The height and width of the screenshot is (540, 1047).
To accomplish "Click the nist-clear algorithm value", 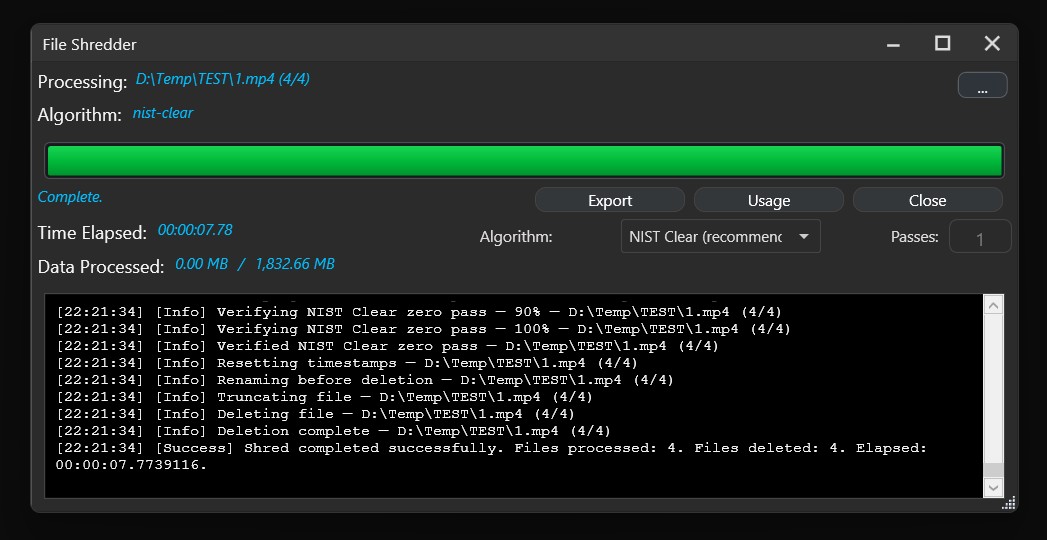I will [x=163, y=113].
